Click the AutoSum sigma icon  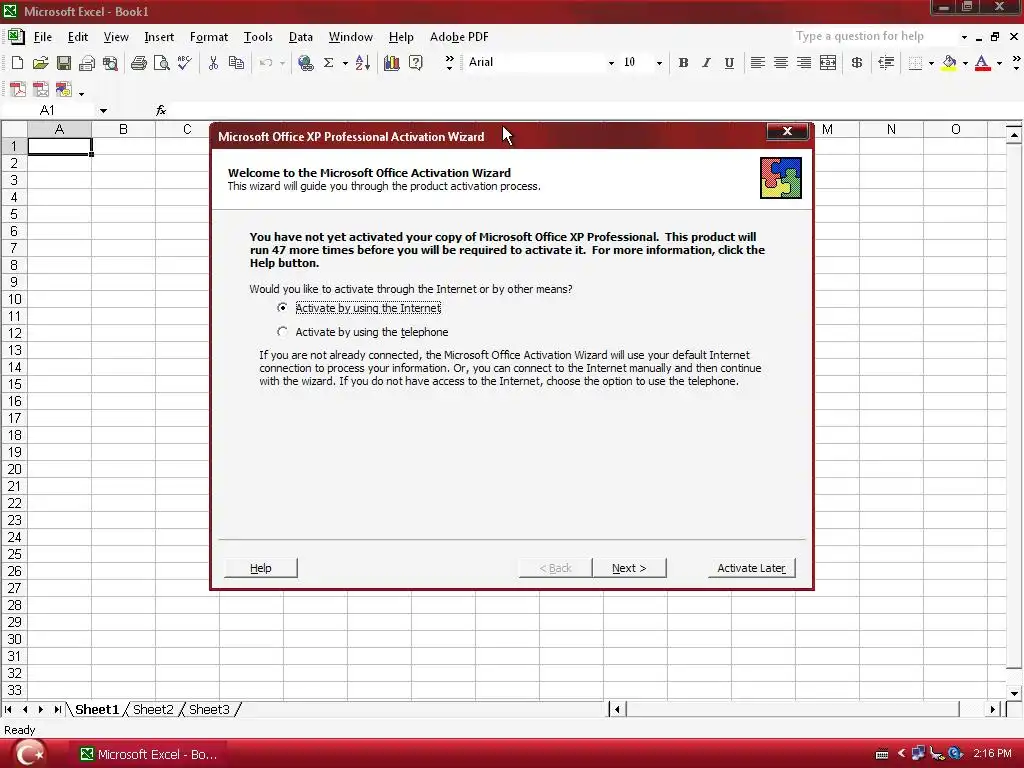[x=328, y=63]
